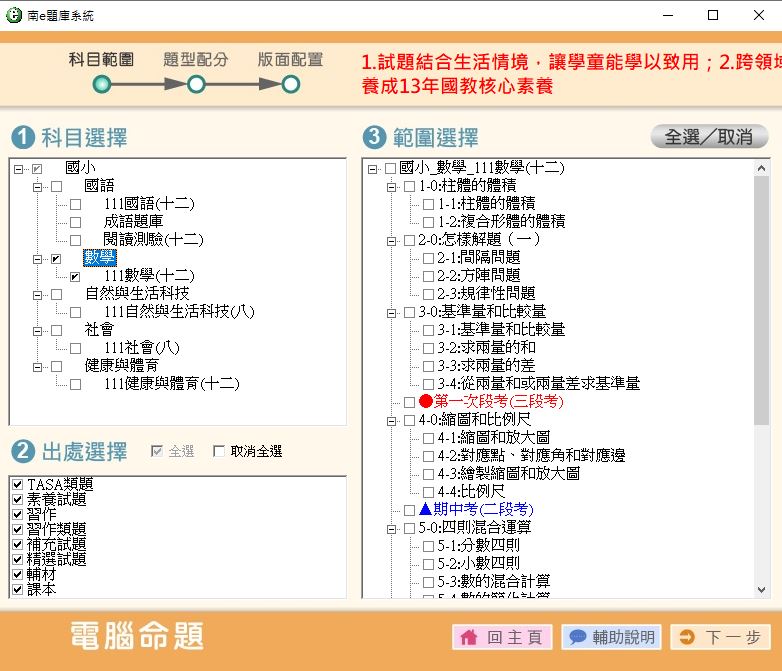This screenshot has height=671, width=782.
Task: Click the 補充試題 source entry
Action: [56, 544]
